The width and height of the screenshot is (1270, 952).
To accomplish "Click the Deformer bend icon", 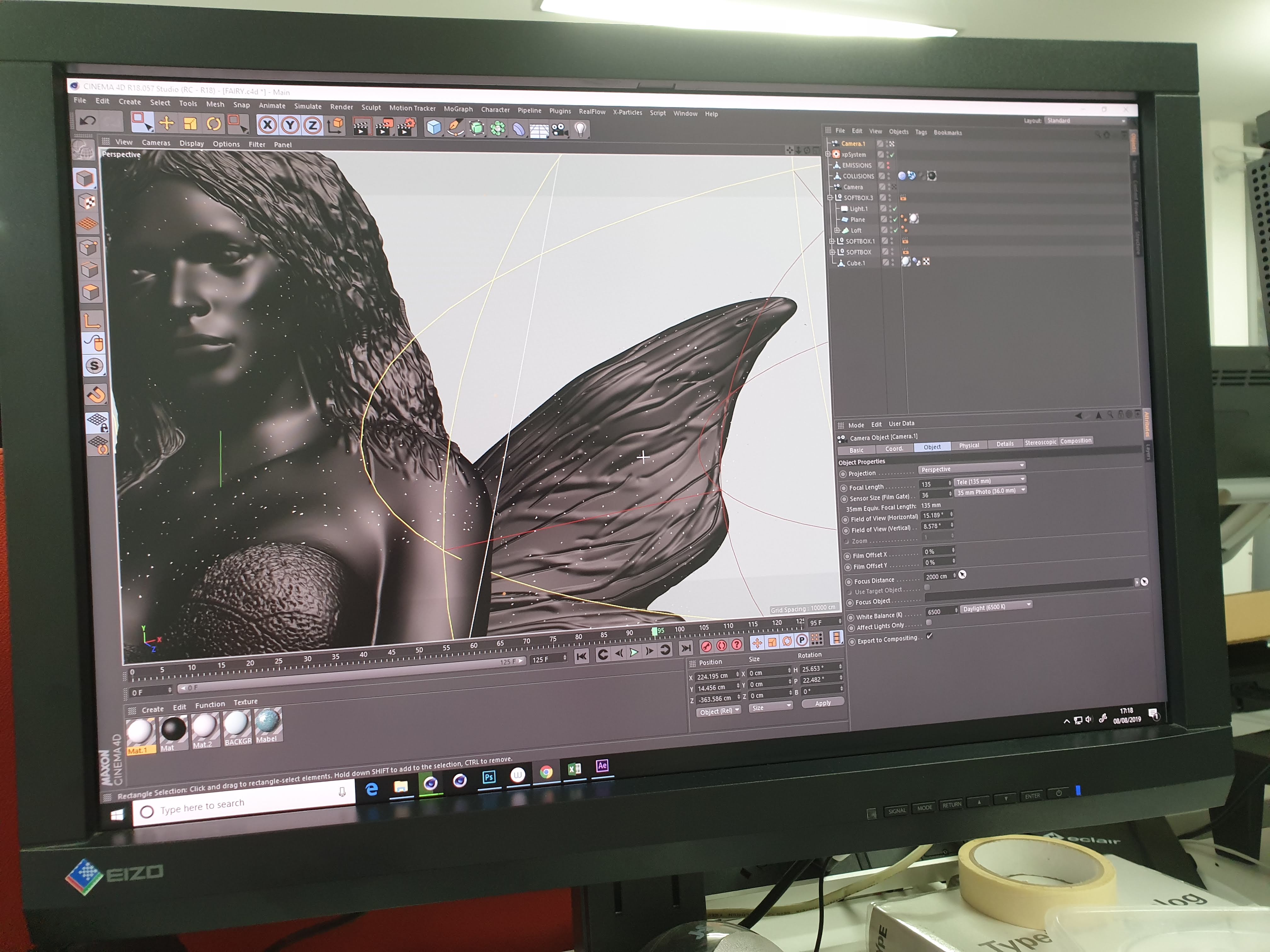I will (x=518, y=129).
